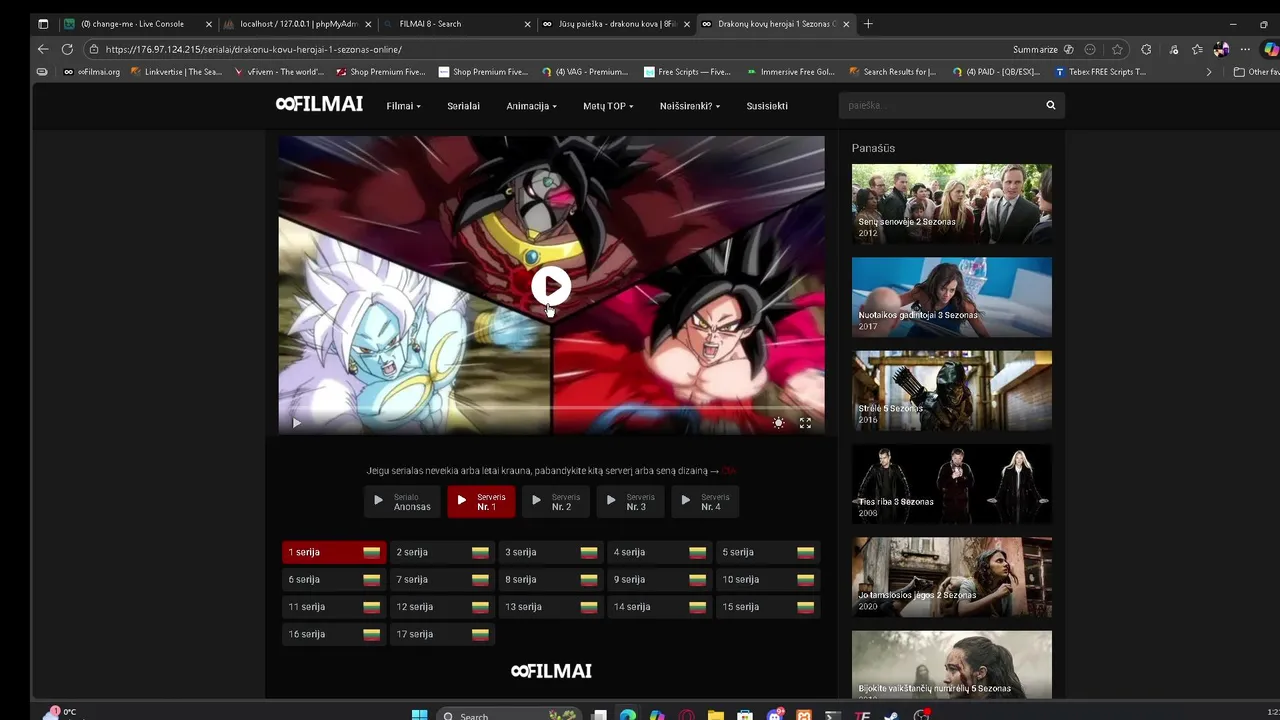Switch to Serveris Nr. 2
1280x720 pixels.
pos(555,501)
